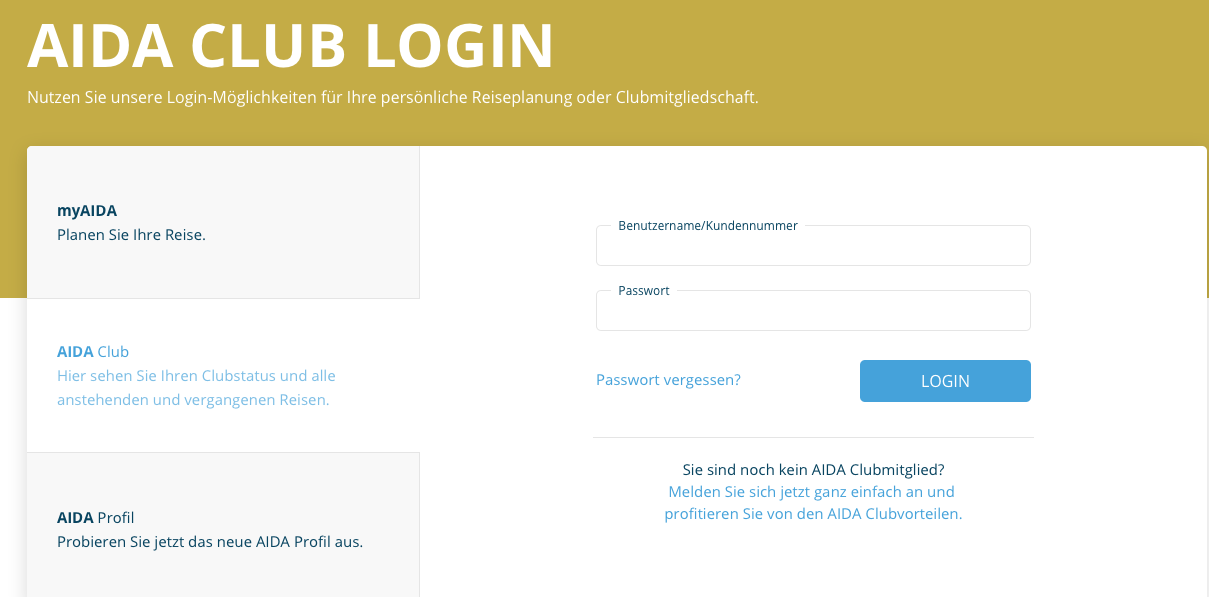Open the "Passwort vergessen?" link
The height and width of the screenshot is (597, 1209).
point(668,380)
